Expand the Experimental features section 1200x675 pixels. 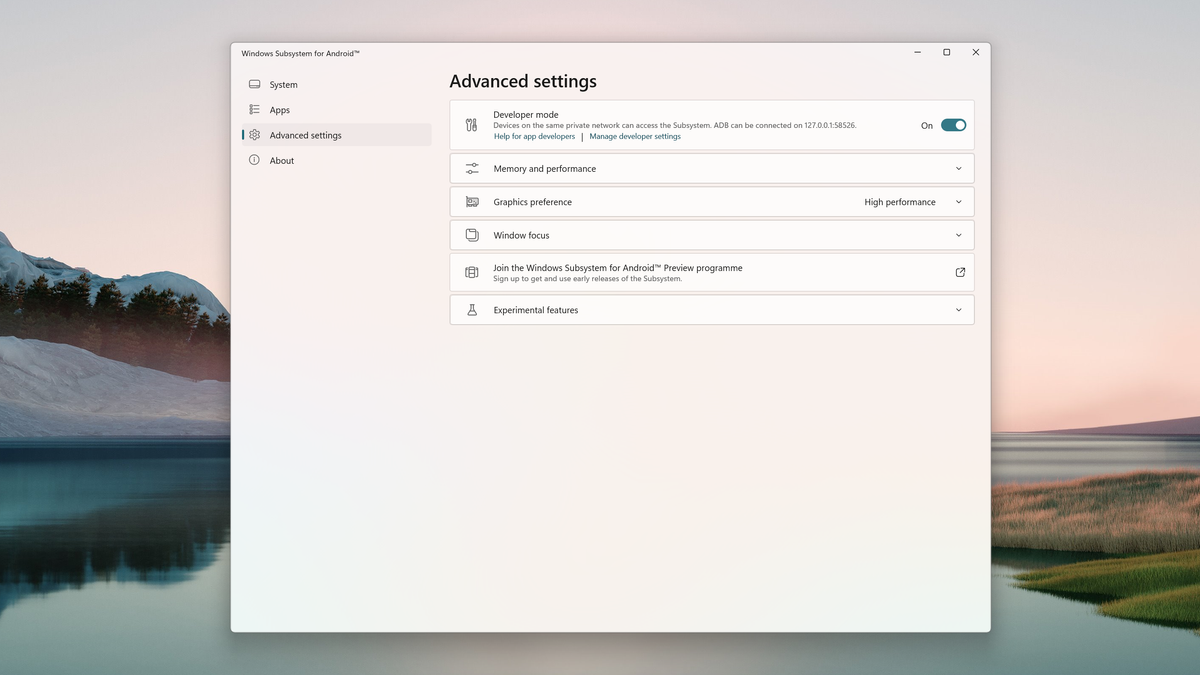tap(957, 310)
